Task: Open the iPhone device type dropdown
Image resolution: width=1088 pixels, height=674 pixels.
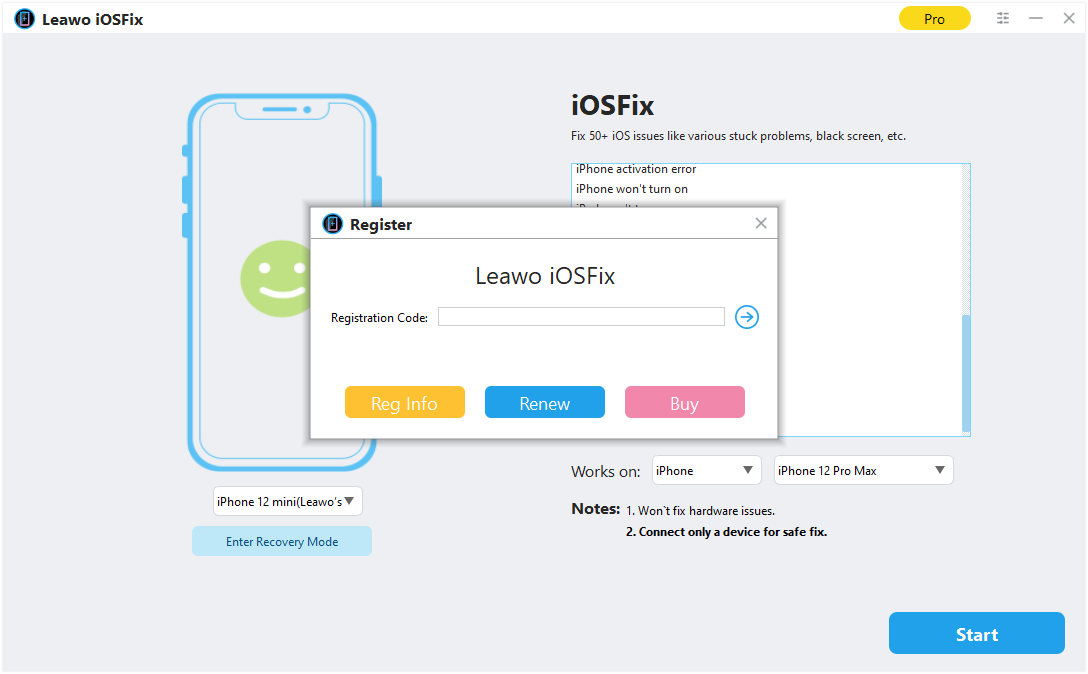Action: coord(706,471)
